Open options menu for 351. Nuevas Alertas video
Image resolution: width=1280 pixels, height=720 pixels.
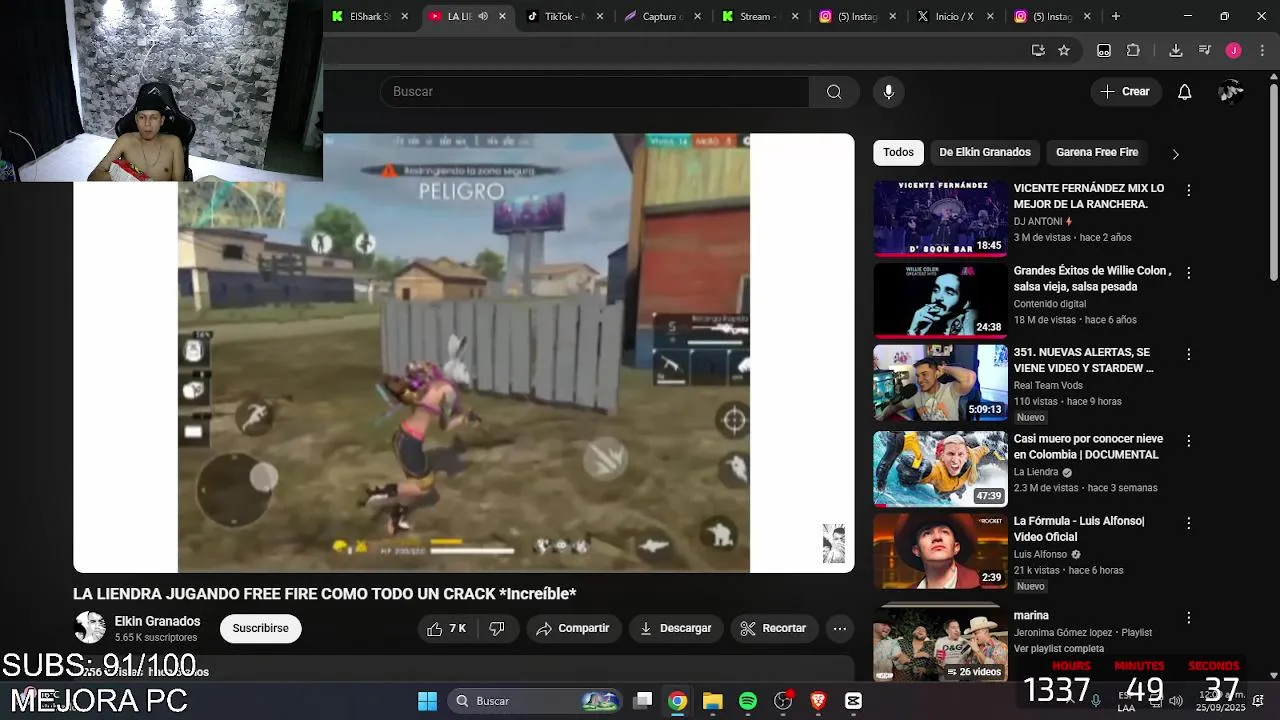coord(1188,354)
